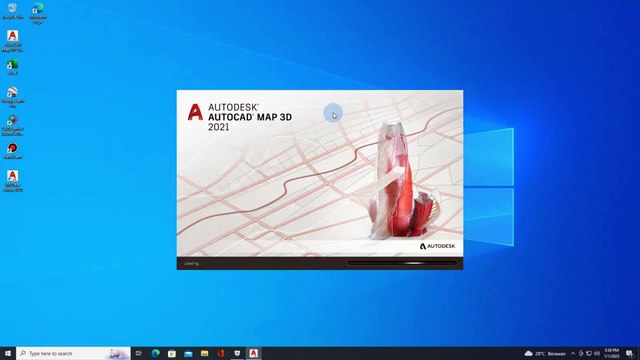Click the red A logo on splash screen

tap(195, 112)
